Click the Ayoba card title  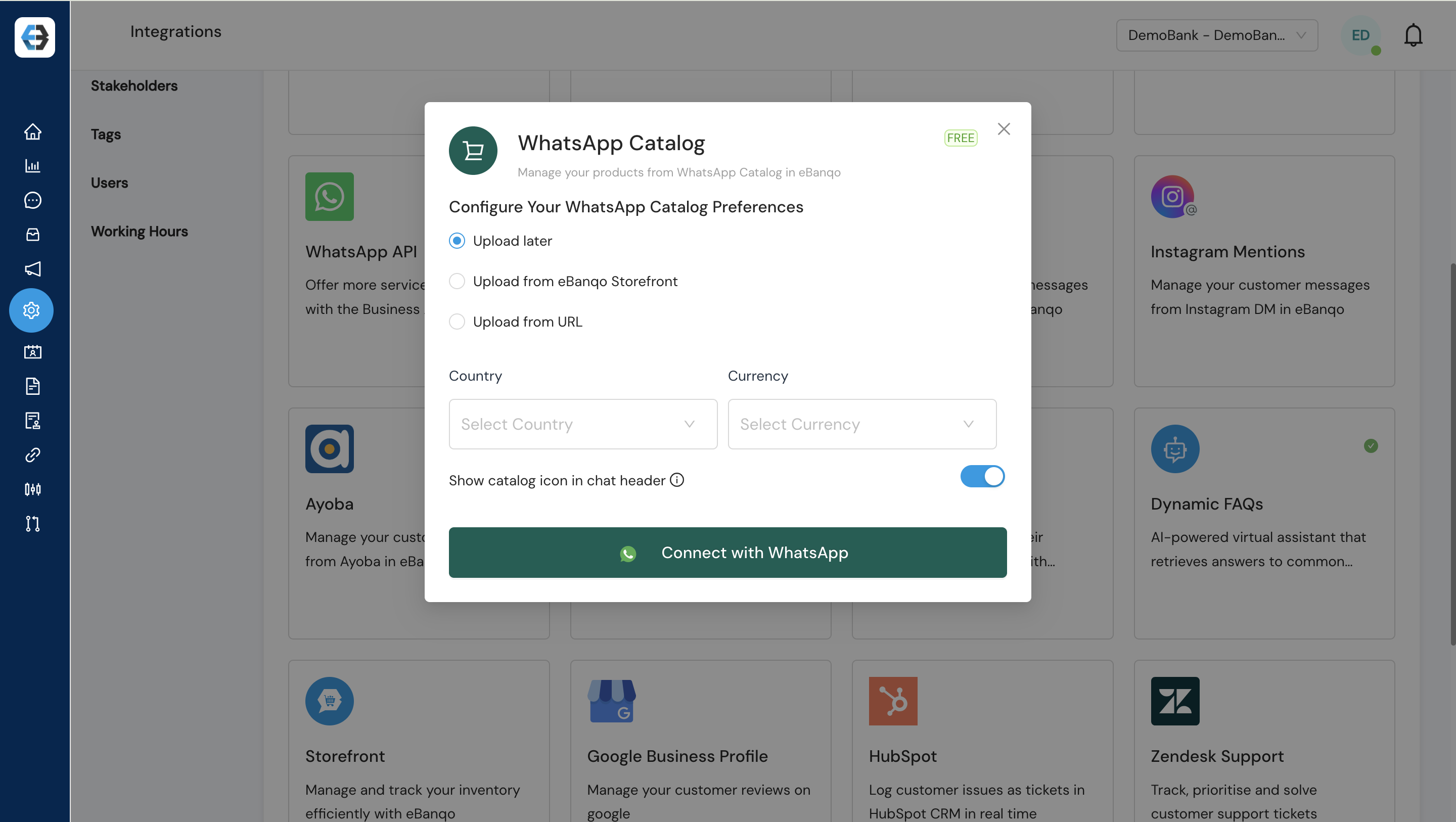330,505
